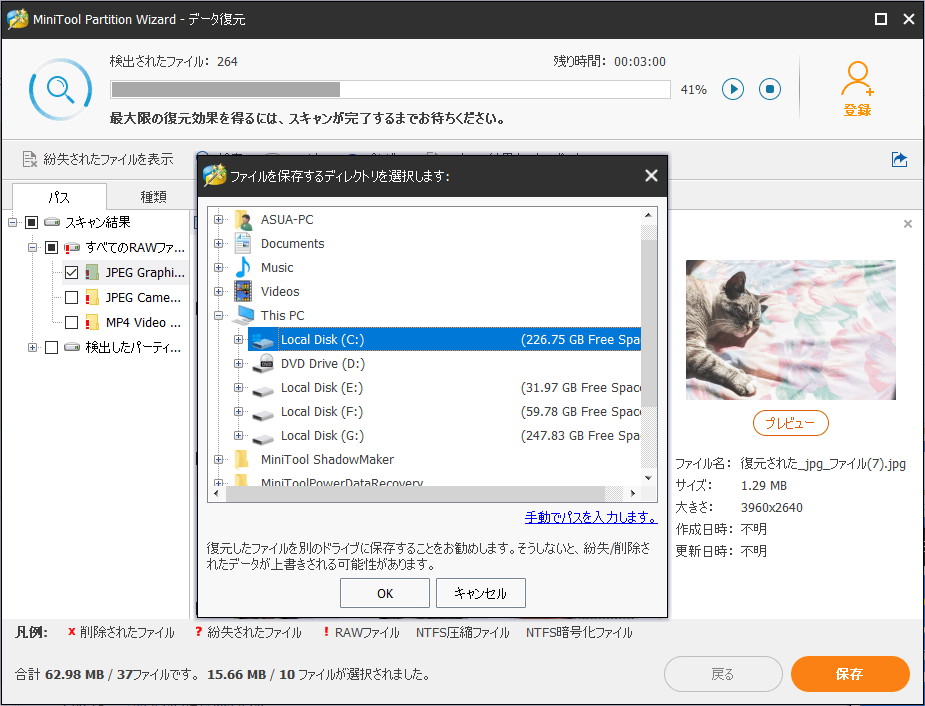Toggle the すべてのRAWファ... checkbox

(x=51, y=248)
